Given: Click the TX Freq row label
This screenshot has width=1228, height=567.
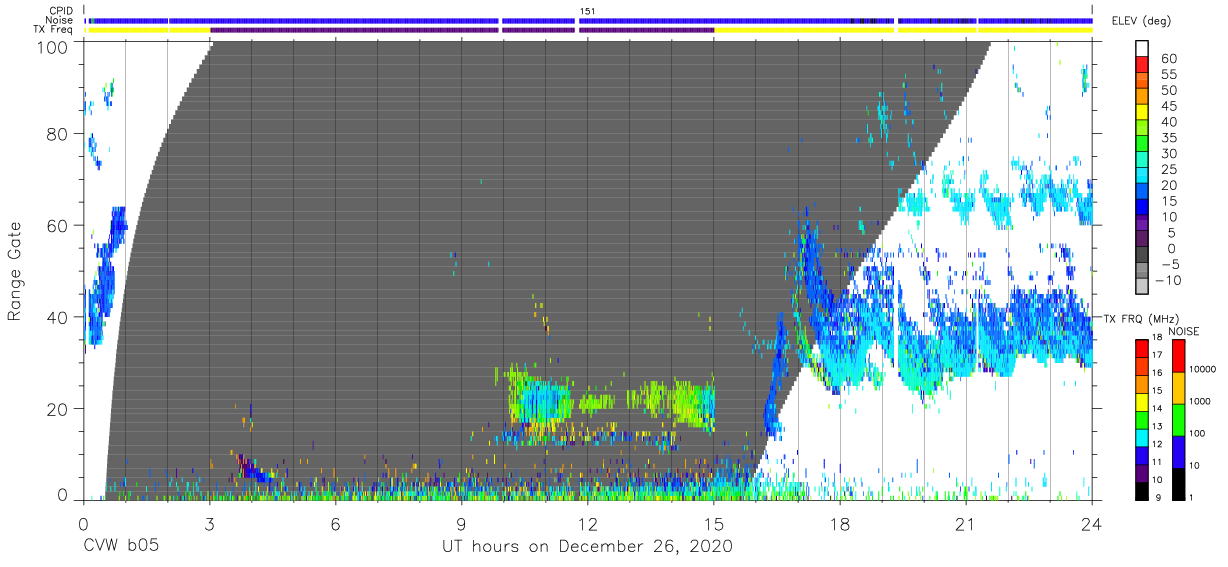Looking at the screenshot, I should pos(53,30).
